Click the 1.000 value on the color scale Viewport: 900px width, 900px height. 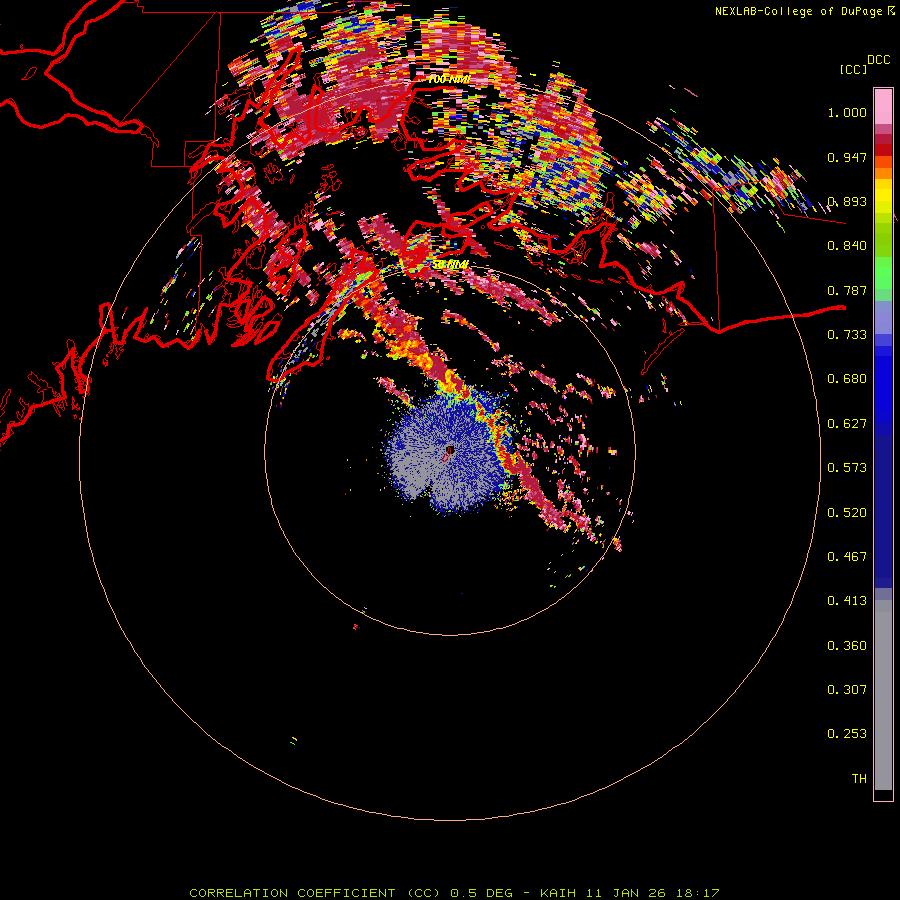(x=847, y=112)
